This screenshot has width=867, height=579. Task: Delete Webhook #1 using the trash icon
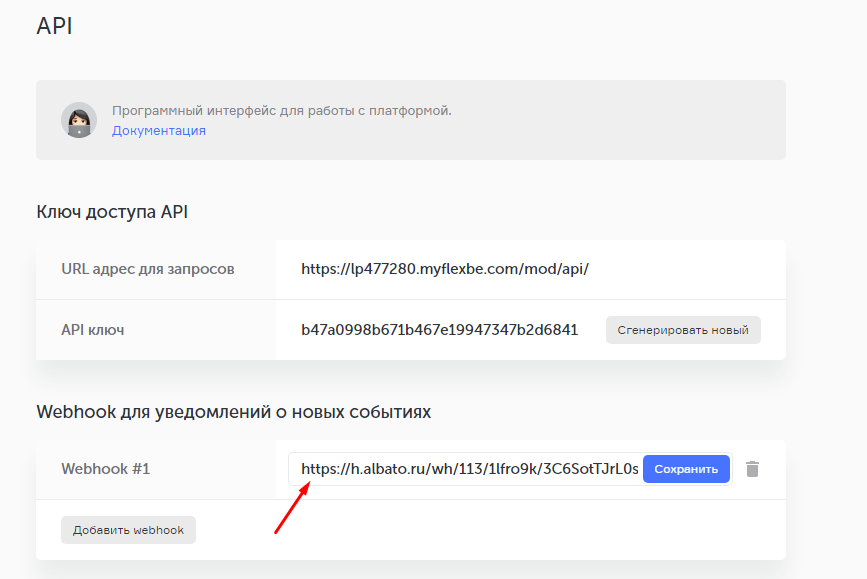click(x=752, y=469)
